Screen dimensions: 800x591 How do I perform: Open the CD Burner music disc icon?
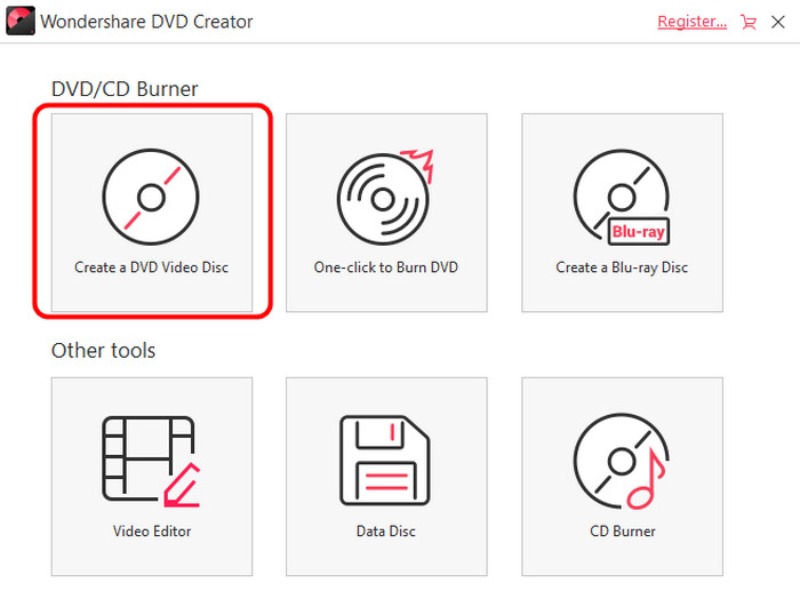(x=621, y=460)
